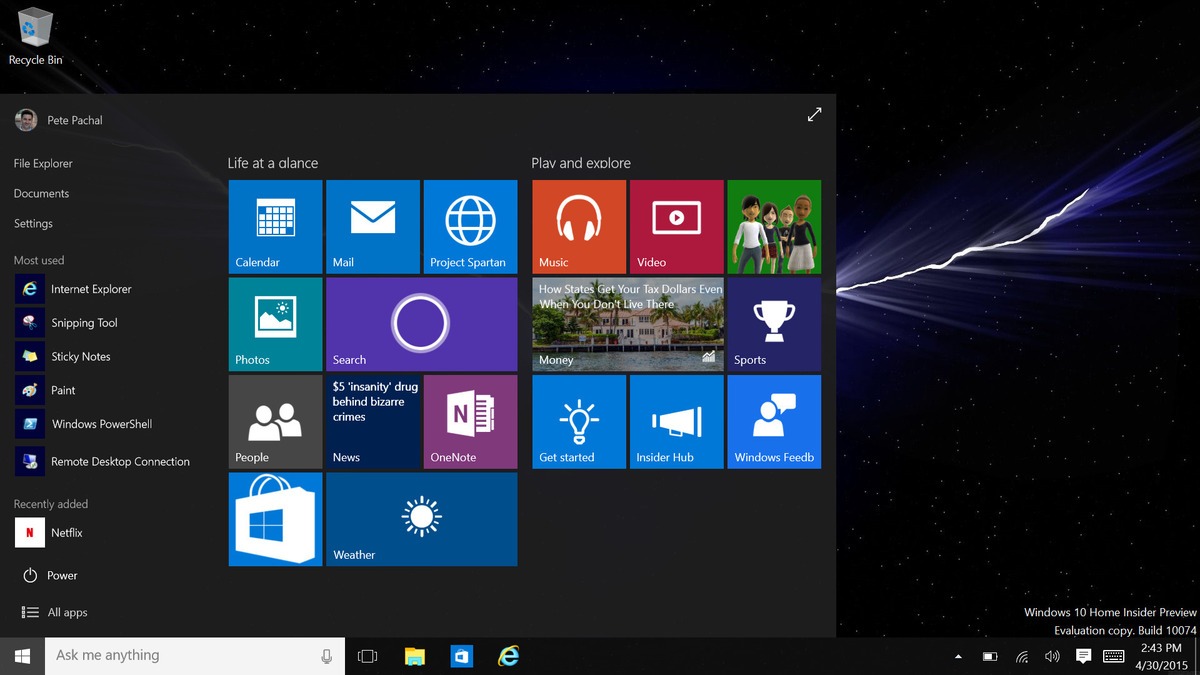Launch Windows PowerShell from Most used
Image resolution: width=1200 pixels, height=675 pixels.
tap(84, 424)
